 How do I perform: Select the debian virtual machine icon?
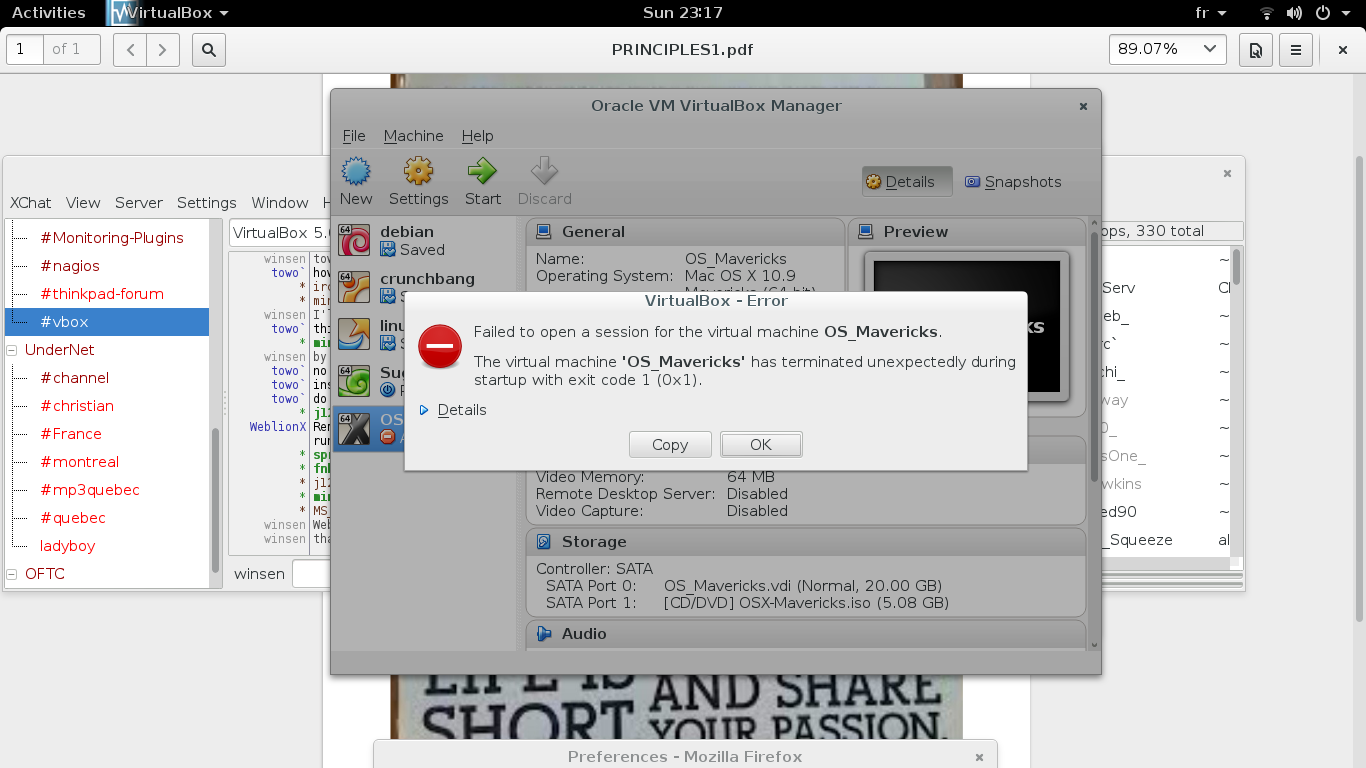(355, 240)
